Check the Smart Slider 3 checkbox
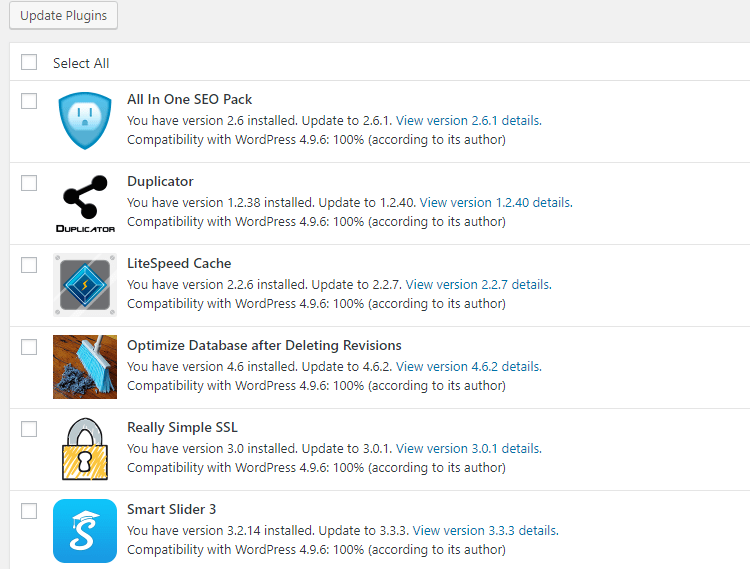 point(29,511)
